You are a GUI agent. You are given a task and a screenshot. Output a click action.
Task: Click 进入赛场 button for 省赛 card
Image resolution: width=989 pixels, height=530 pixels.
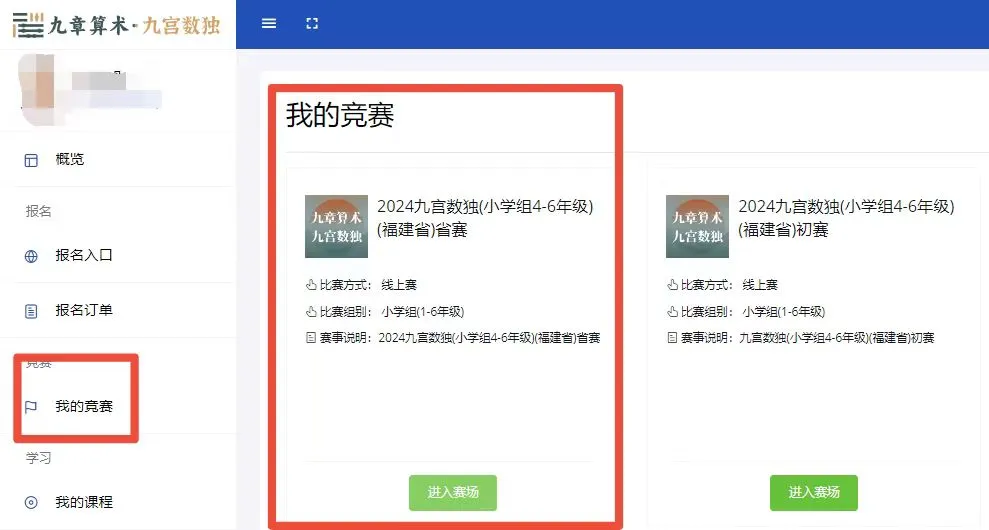point(453,492)
